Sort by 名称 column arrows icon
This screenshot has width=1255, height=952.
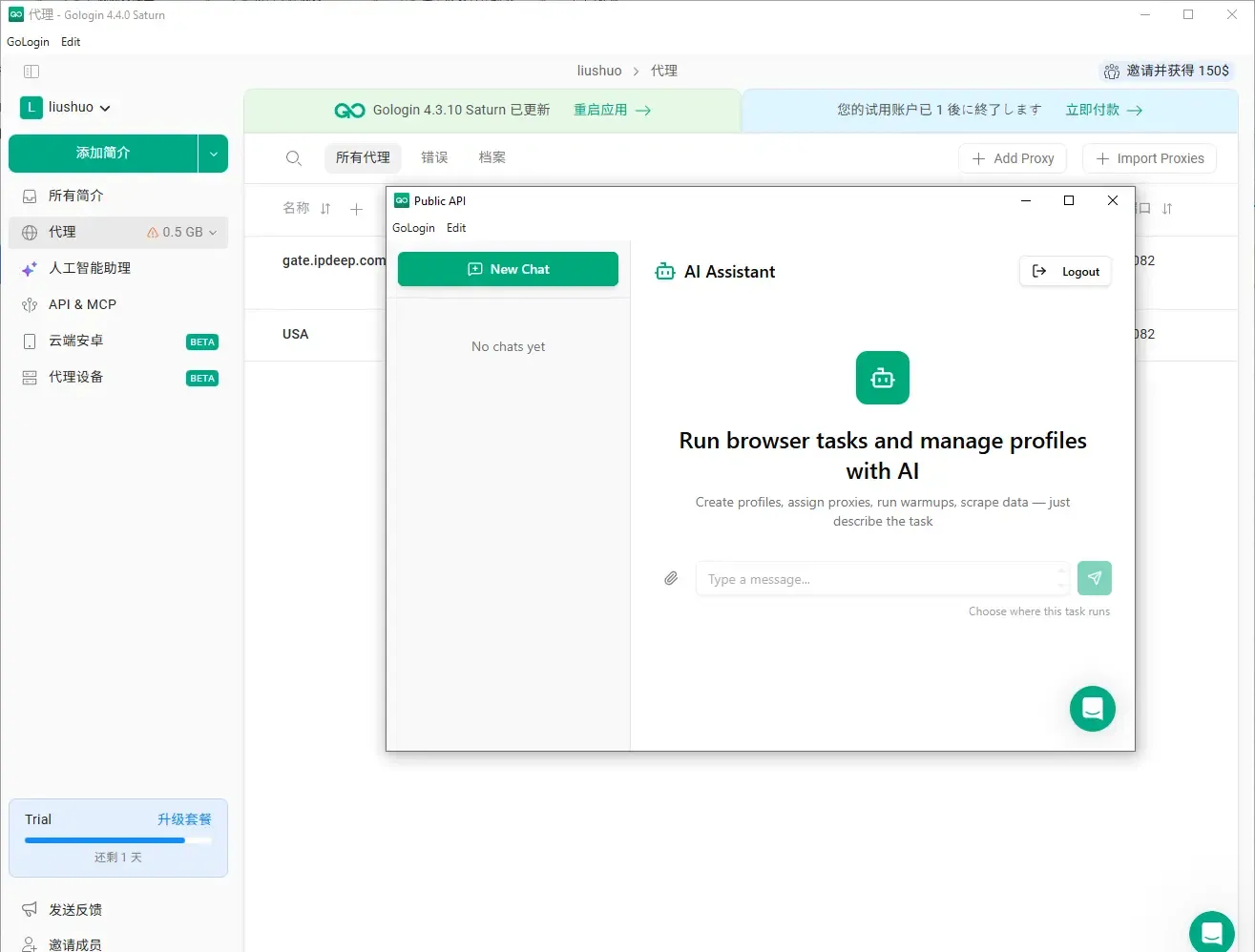[x=325, y=208]
